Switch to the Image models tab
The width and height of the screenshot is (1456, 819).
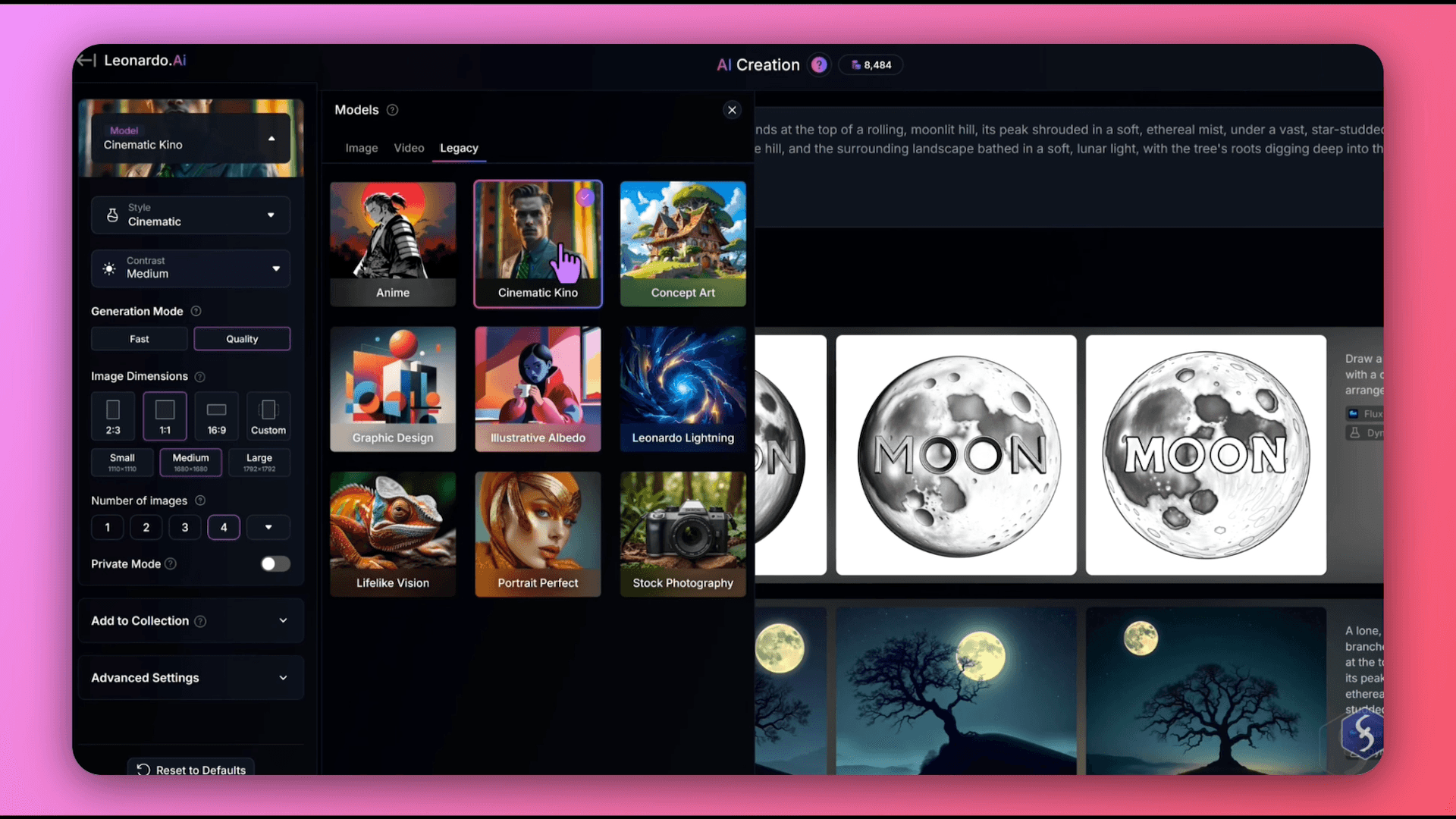[x=362, y=148]
